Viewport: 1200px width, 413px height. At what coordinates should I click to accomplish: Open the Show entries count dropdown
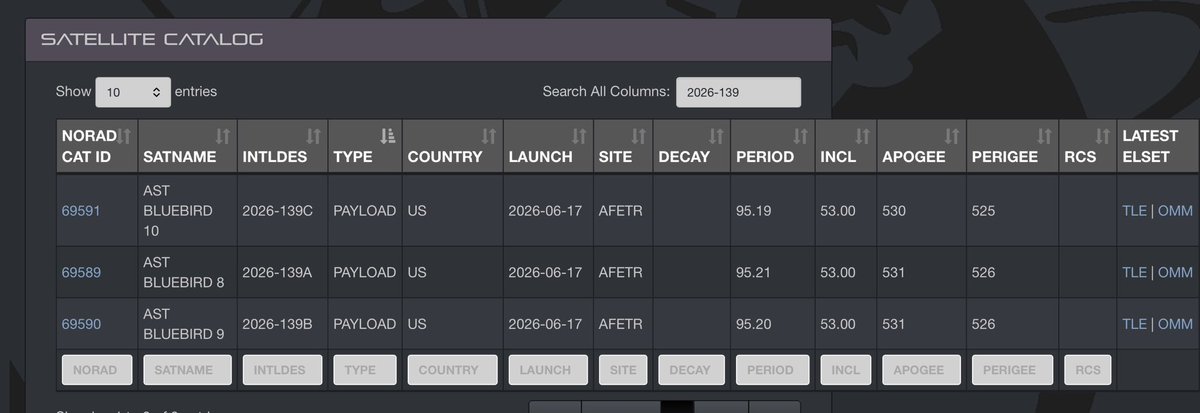(133, 91)
